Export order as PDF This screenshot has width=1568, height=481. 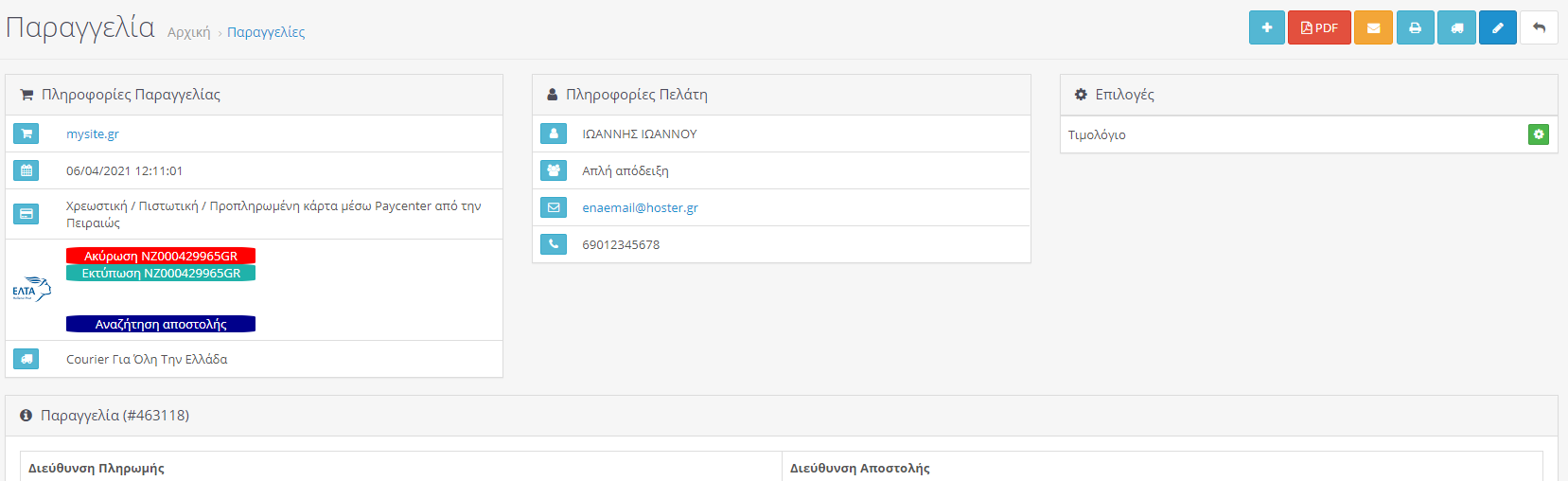tap(1319, 27)
